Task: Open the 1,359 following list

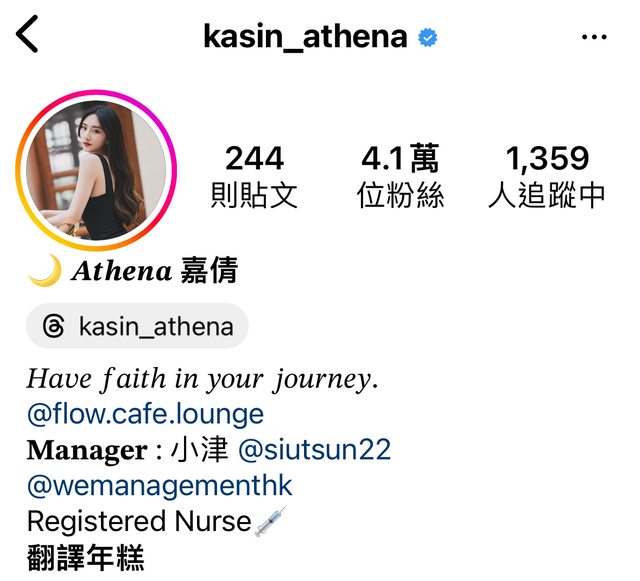Action: (x=547, y=176)
